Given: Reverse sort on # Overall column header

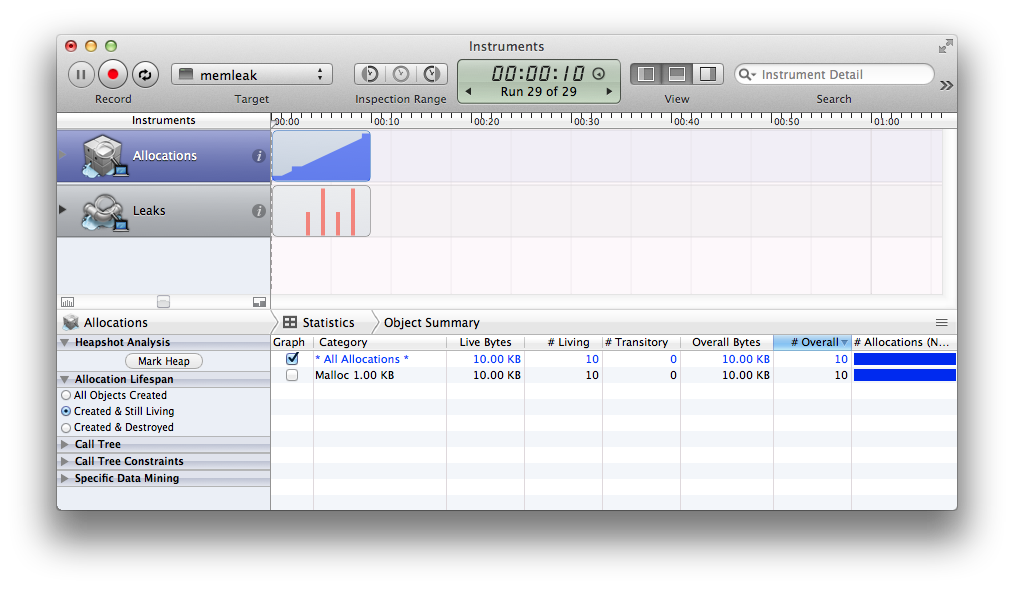Looking at the screenshot, I should pyautogui.click(x=812, y=342).
